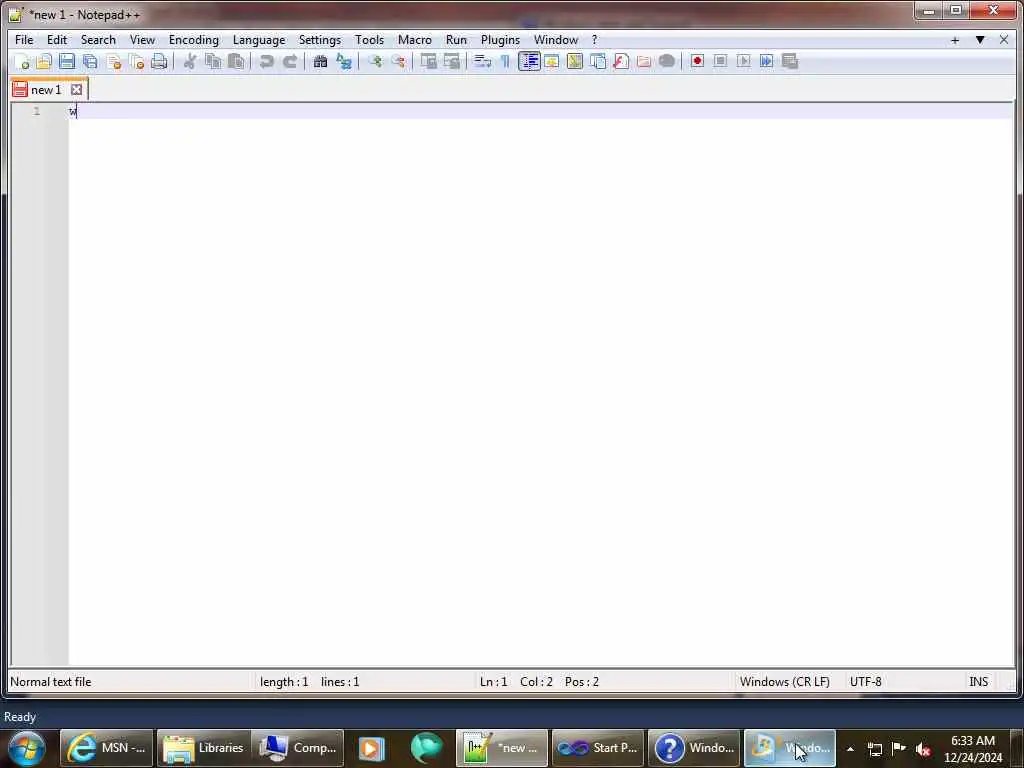Open the Search menu
The image size is (1024, 768).
pyautogui.click(x=98, y=40)
